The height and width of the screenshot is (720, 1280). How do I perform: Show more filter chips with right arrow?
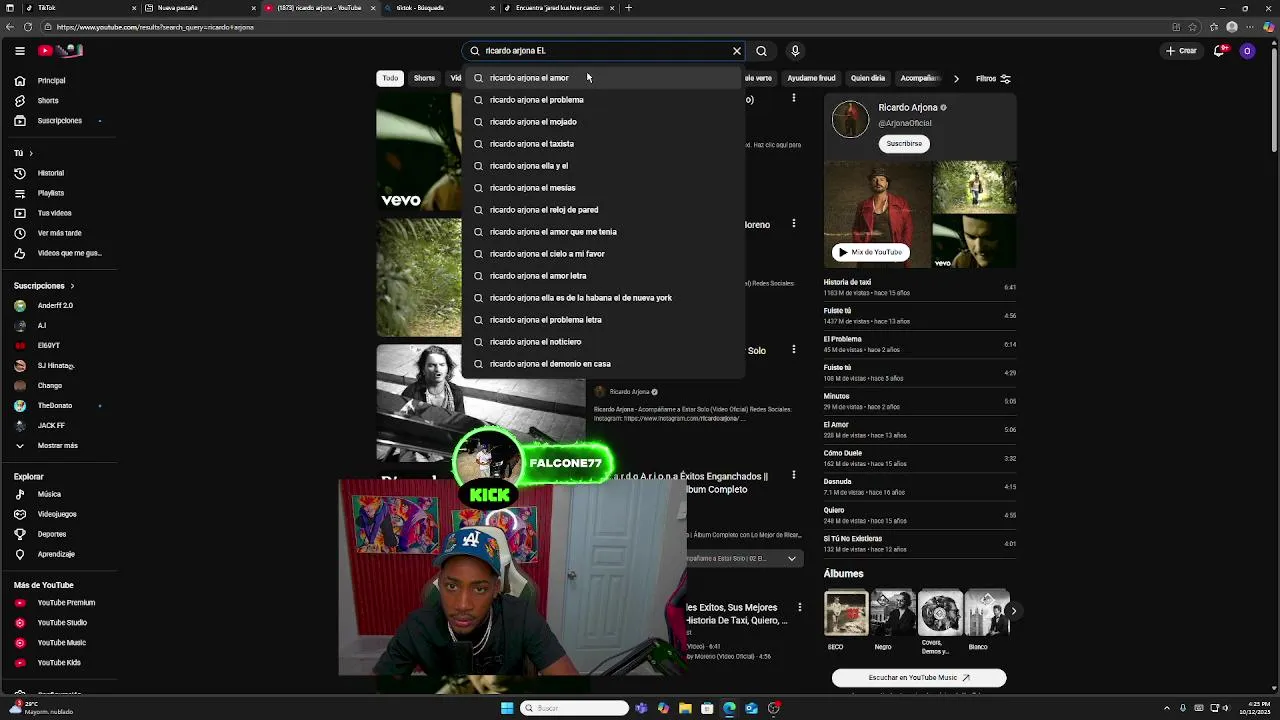tap(956, 78)
